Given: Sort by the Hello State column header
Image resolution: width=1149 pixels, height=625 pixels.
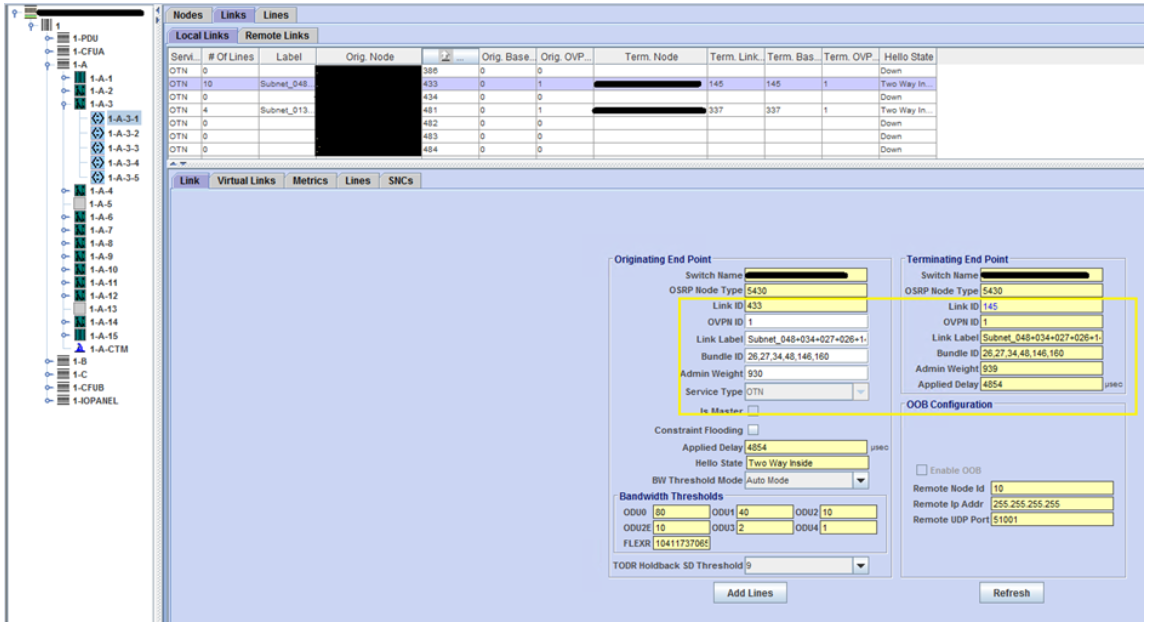Looking at the screenshot, I should (x=908, y=56).
